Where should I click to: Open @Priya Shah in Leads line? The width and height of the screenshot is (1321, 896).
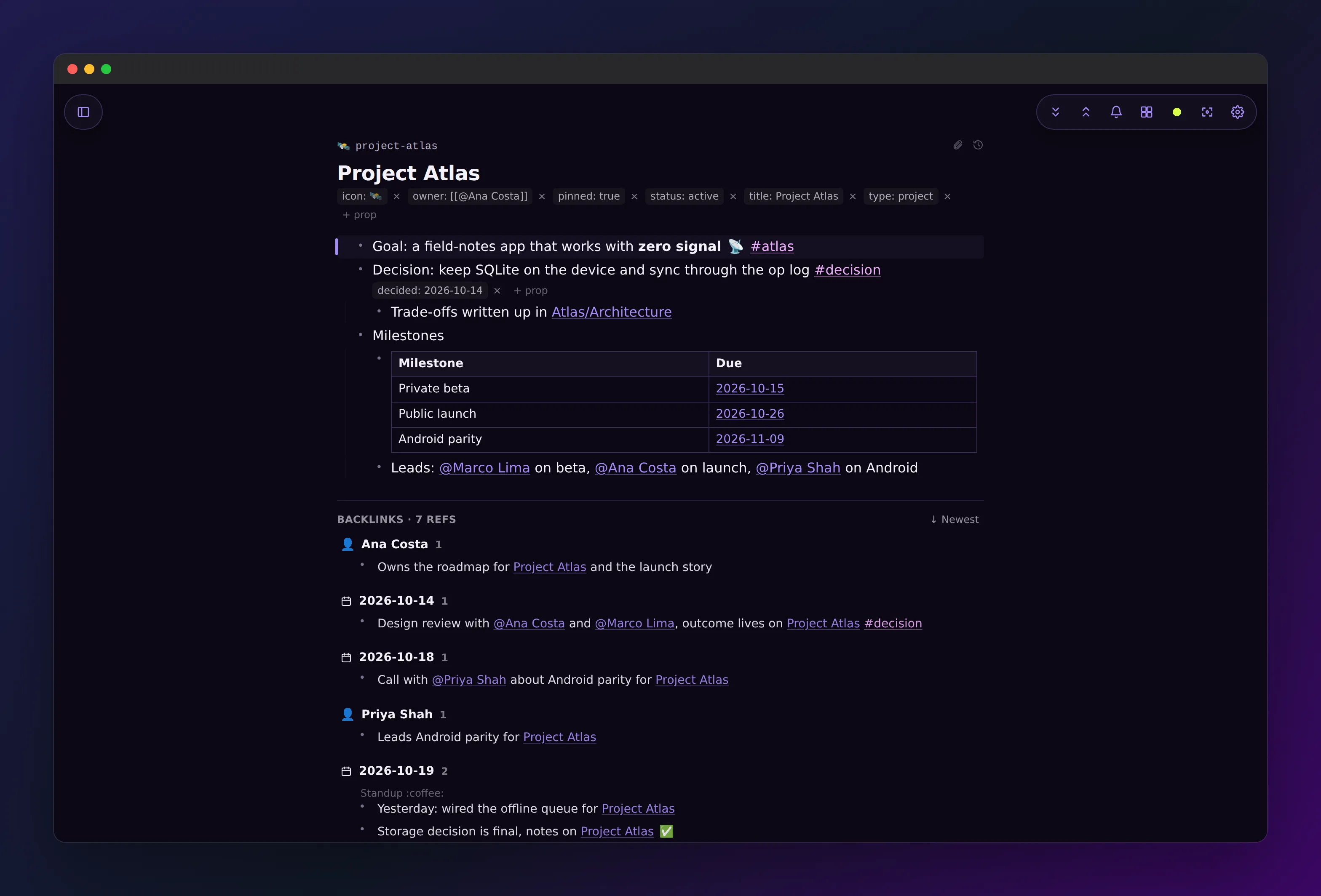[x=797, y=468]
